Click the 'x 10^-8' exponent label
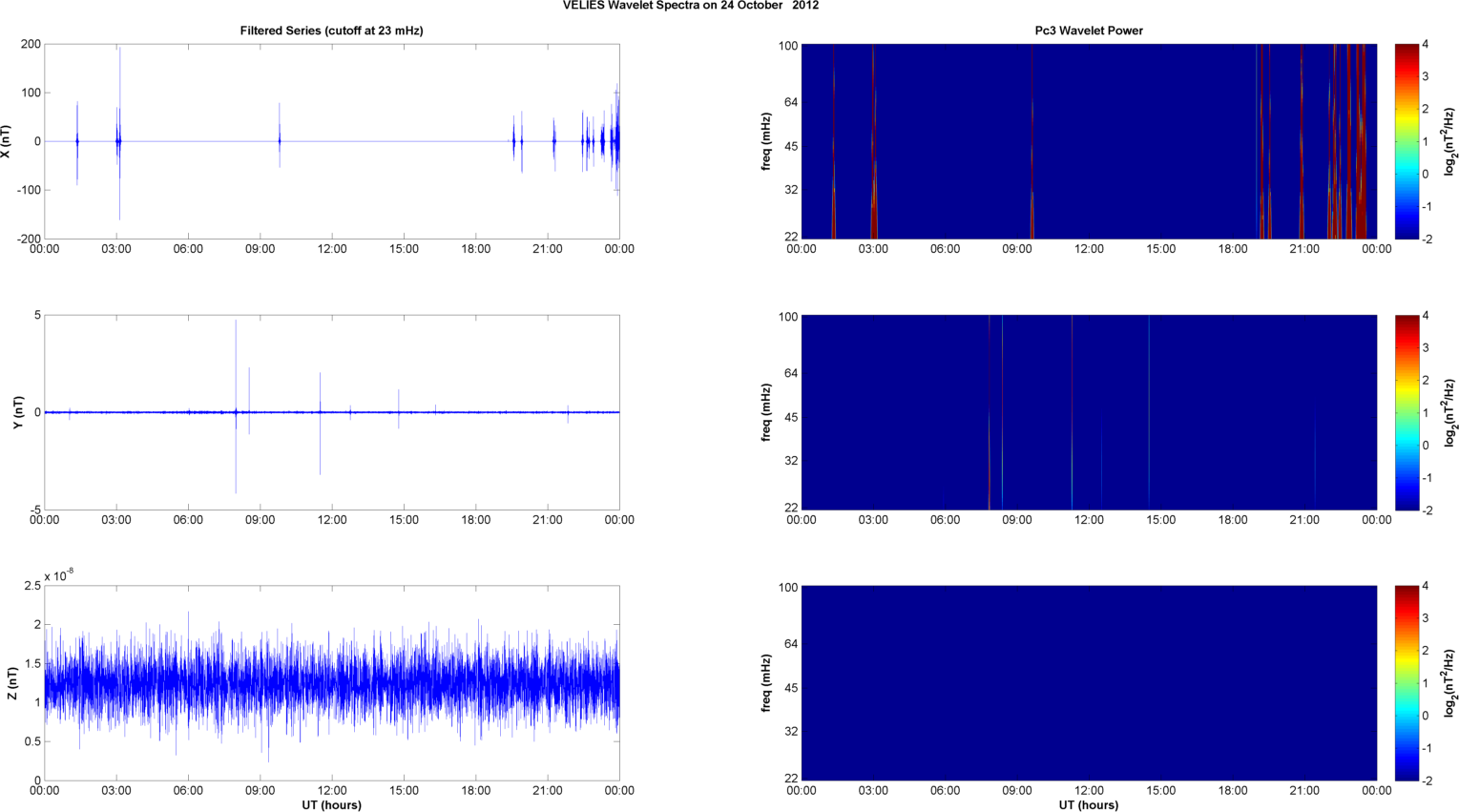Screen dimensions: 1459x812 [x=59, y=576]
